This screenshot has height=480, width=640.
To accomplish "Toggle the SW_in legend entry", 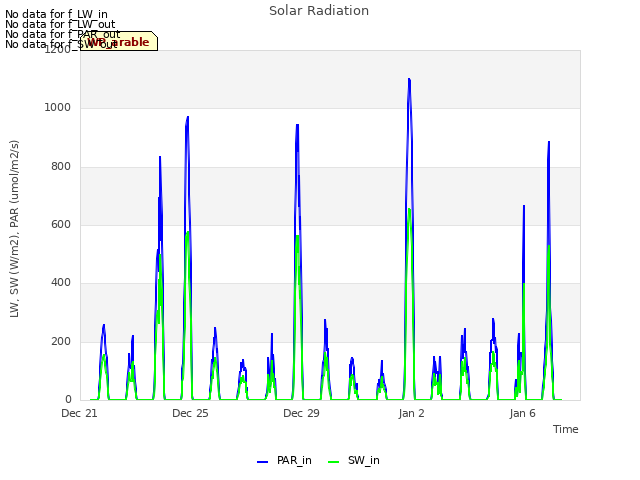I will click(354, 460).
